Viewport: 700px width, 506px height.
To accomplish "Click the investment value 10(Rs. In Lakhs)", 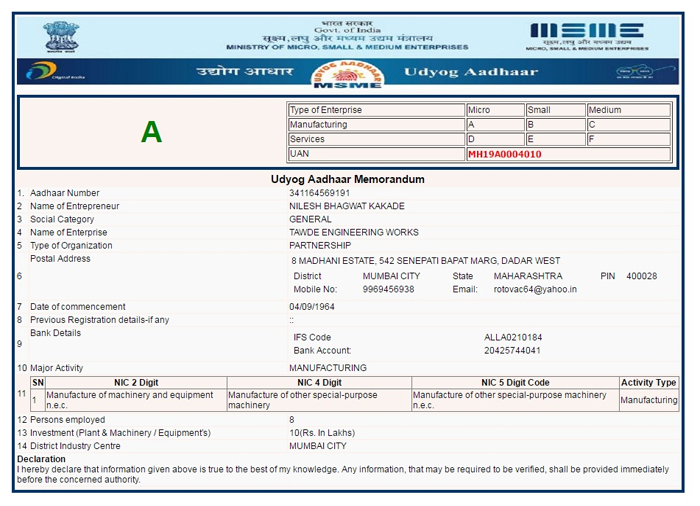I will (x=322, y=433).
